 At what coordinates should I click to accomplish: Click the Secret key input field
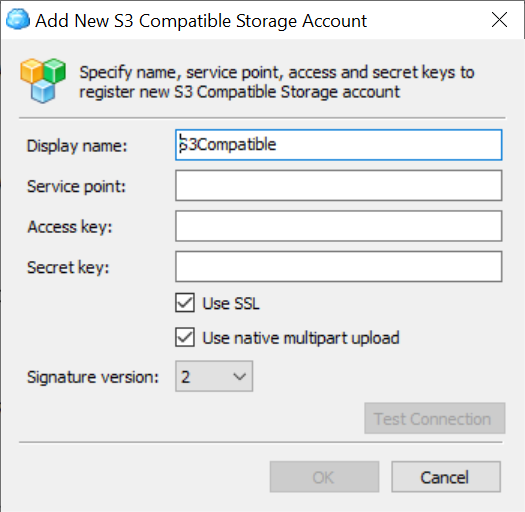(x=339, y=267)
